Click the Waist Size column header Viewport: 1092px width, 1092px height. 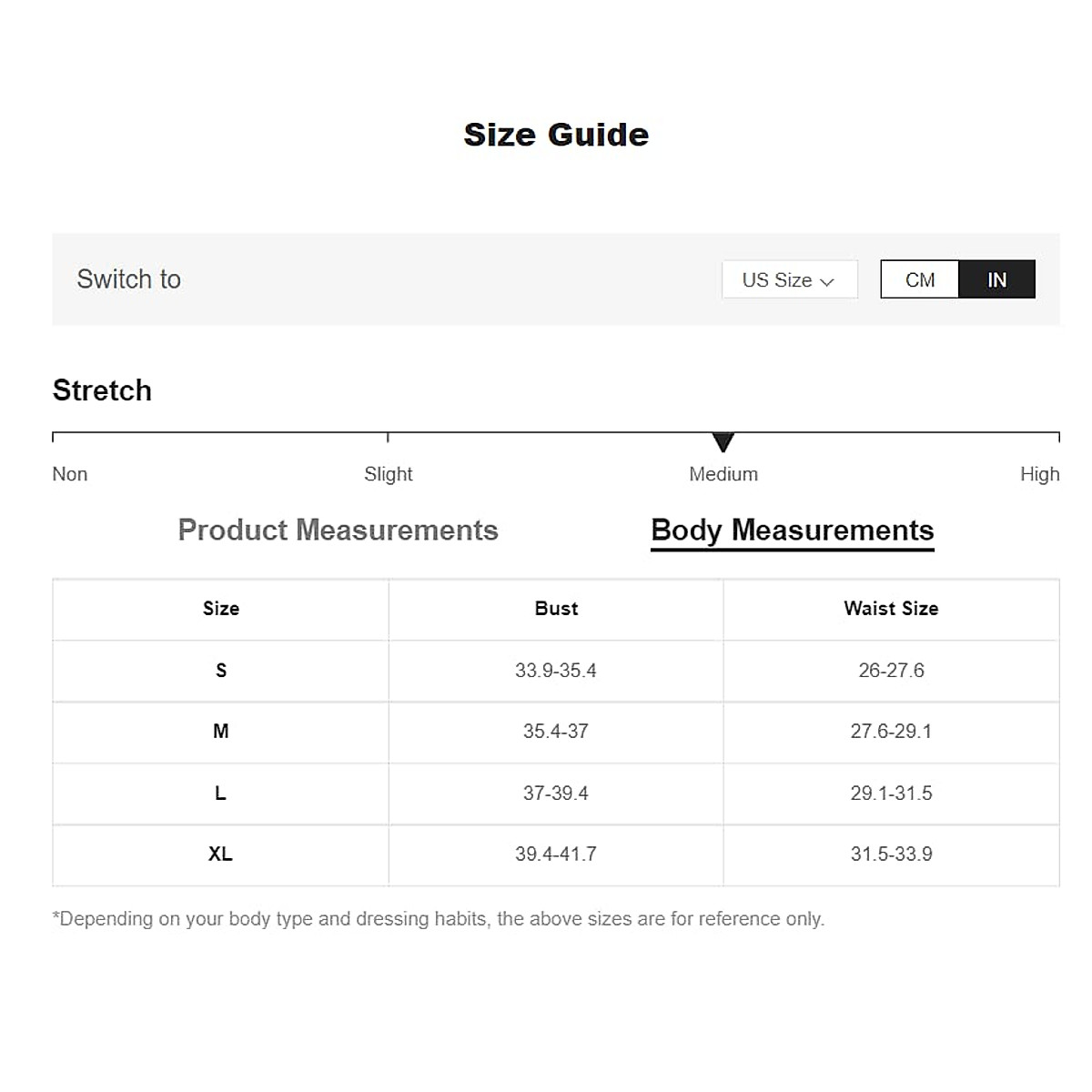coord(891,609)
